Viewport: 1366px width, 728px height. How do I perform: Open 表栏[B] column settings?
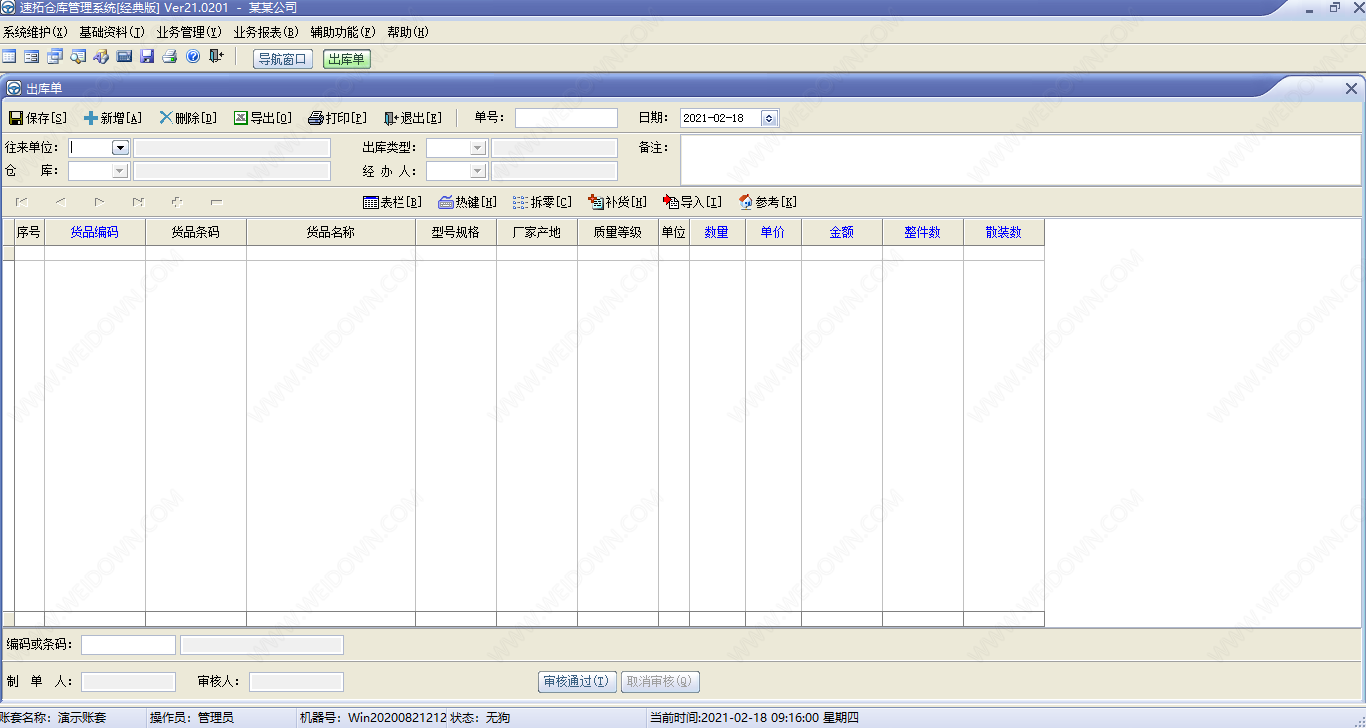click(x=392, y=202)
